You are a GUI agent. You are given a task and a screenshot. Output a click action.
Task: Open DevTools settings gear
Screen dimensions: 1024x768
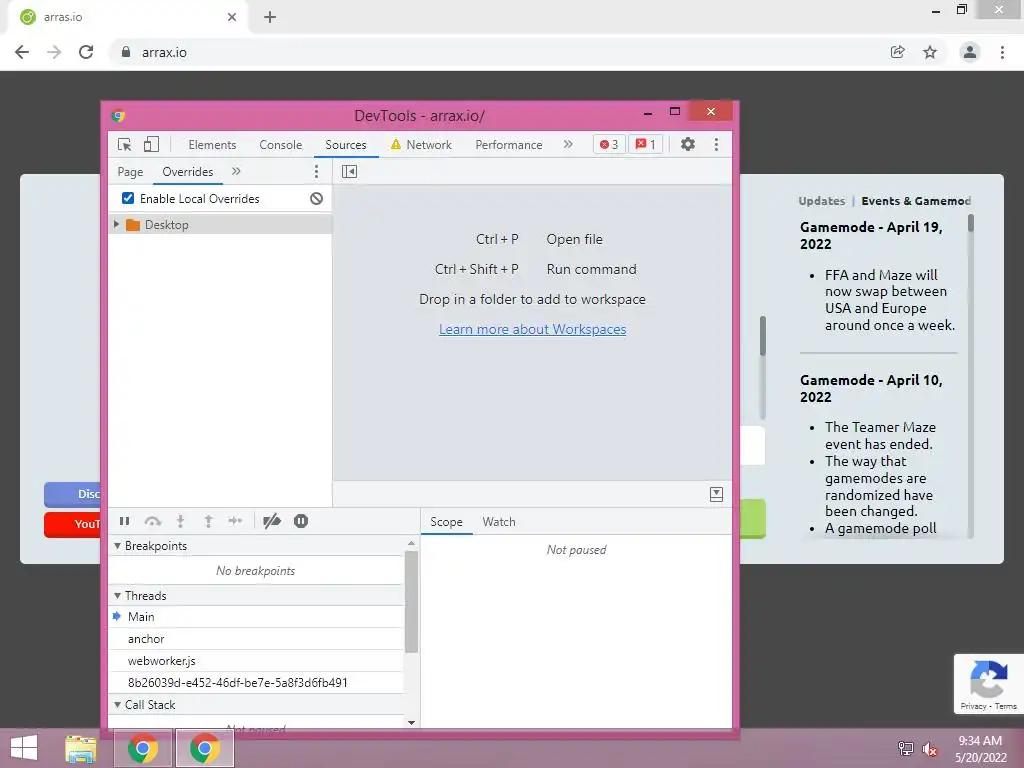click(x=688, y=144)
